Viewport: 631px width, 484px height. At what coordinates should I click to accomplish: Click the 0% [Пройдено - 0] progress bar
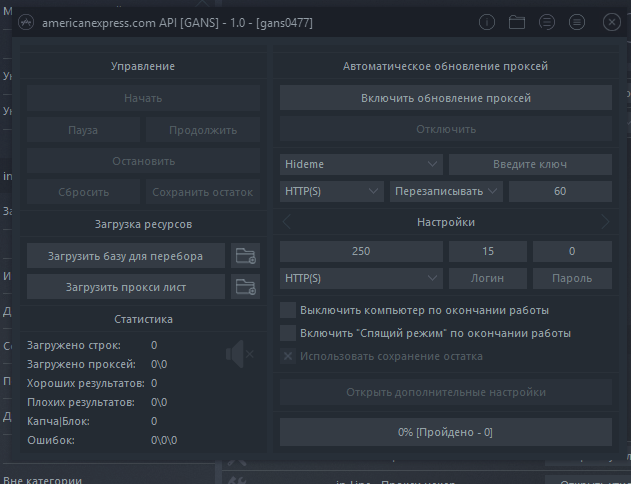tap(446, 432)
